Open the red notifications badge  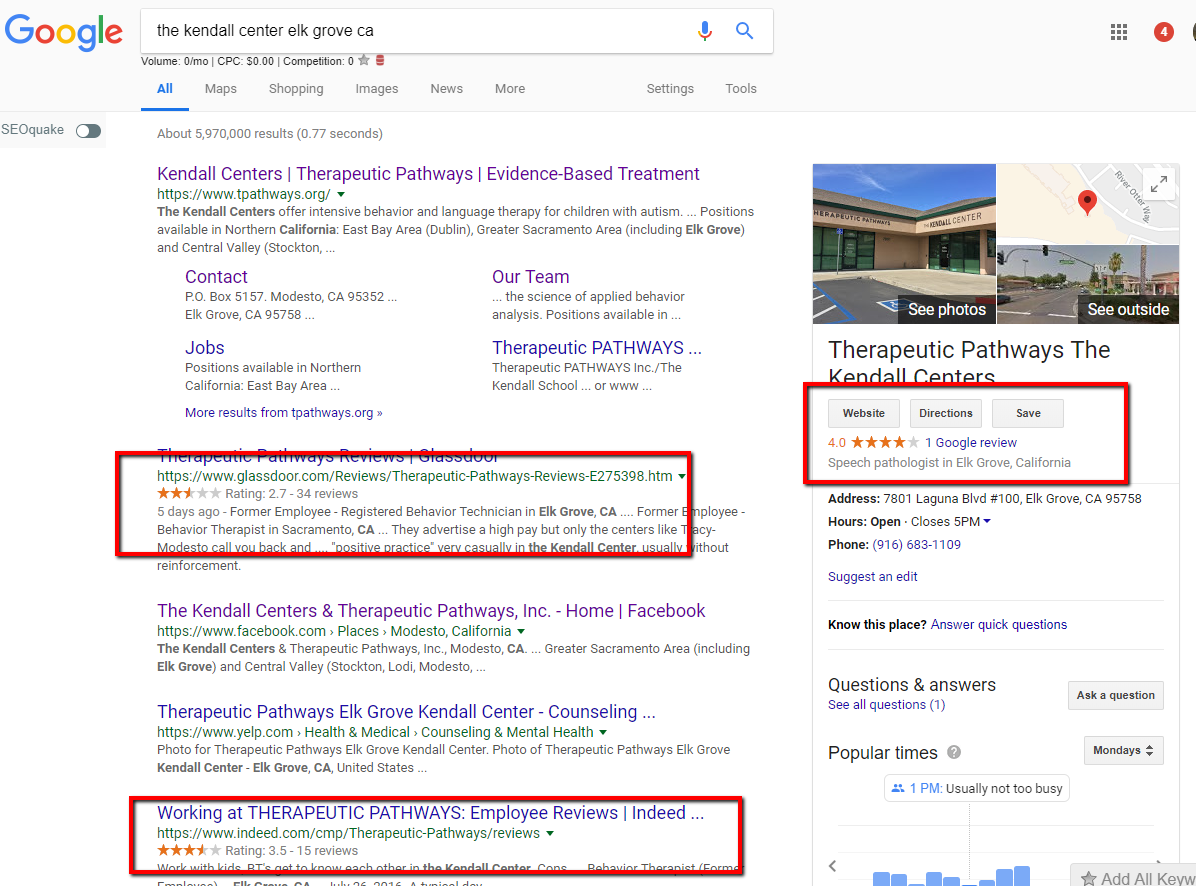pos(1163,32)
